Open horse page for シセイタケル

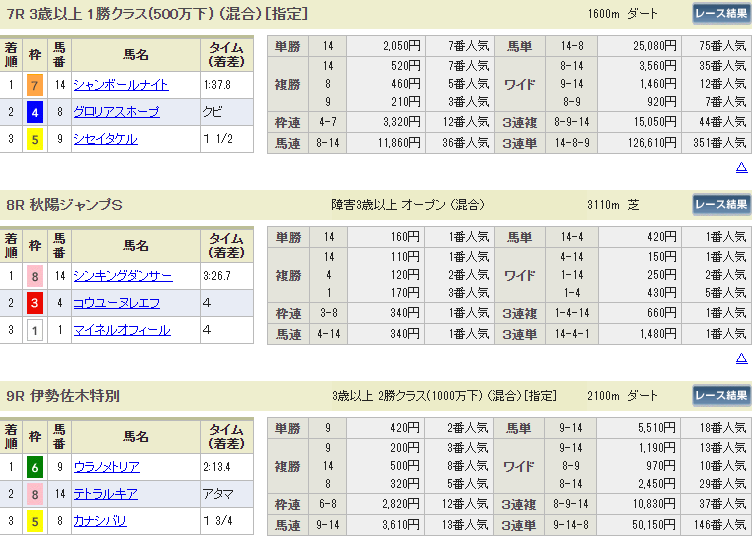point(106,139)
